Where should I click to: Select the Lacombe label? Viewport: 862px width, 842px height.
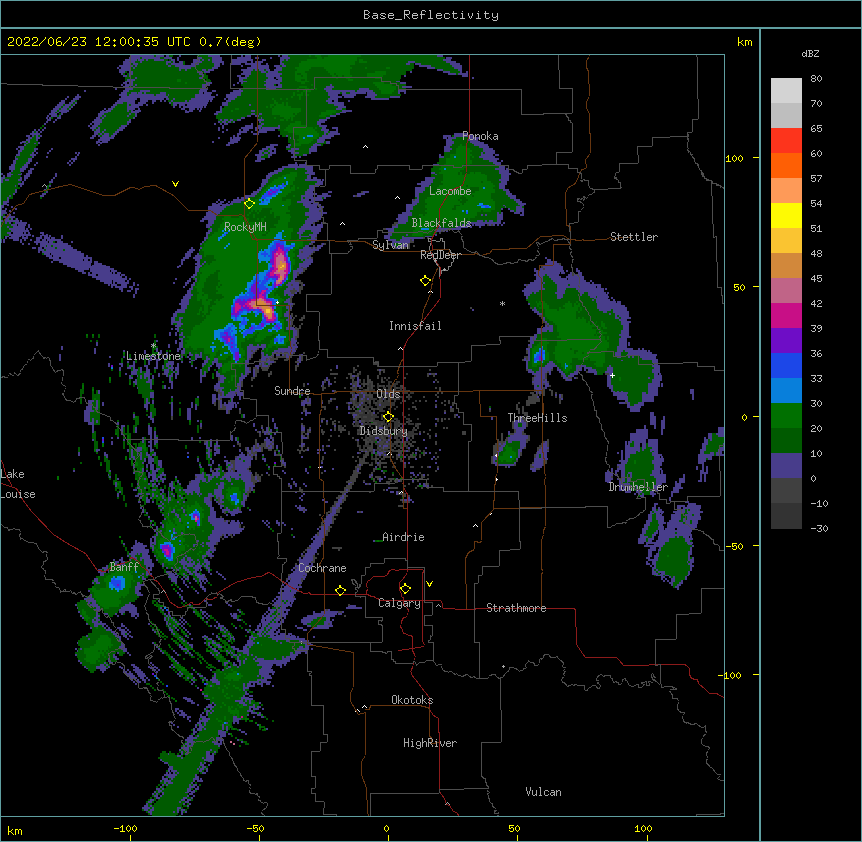click(450, 191)
